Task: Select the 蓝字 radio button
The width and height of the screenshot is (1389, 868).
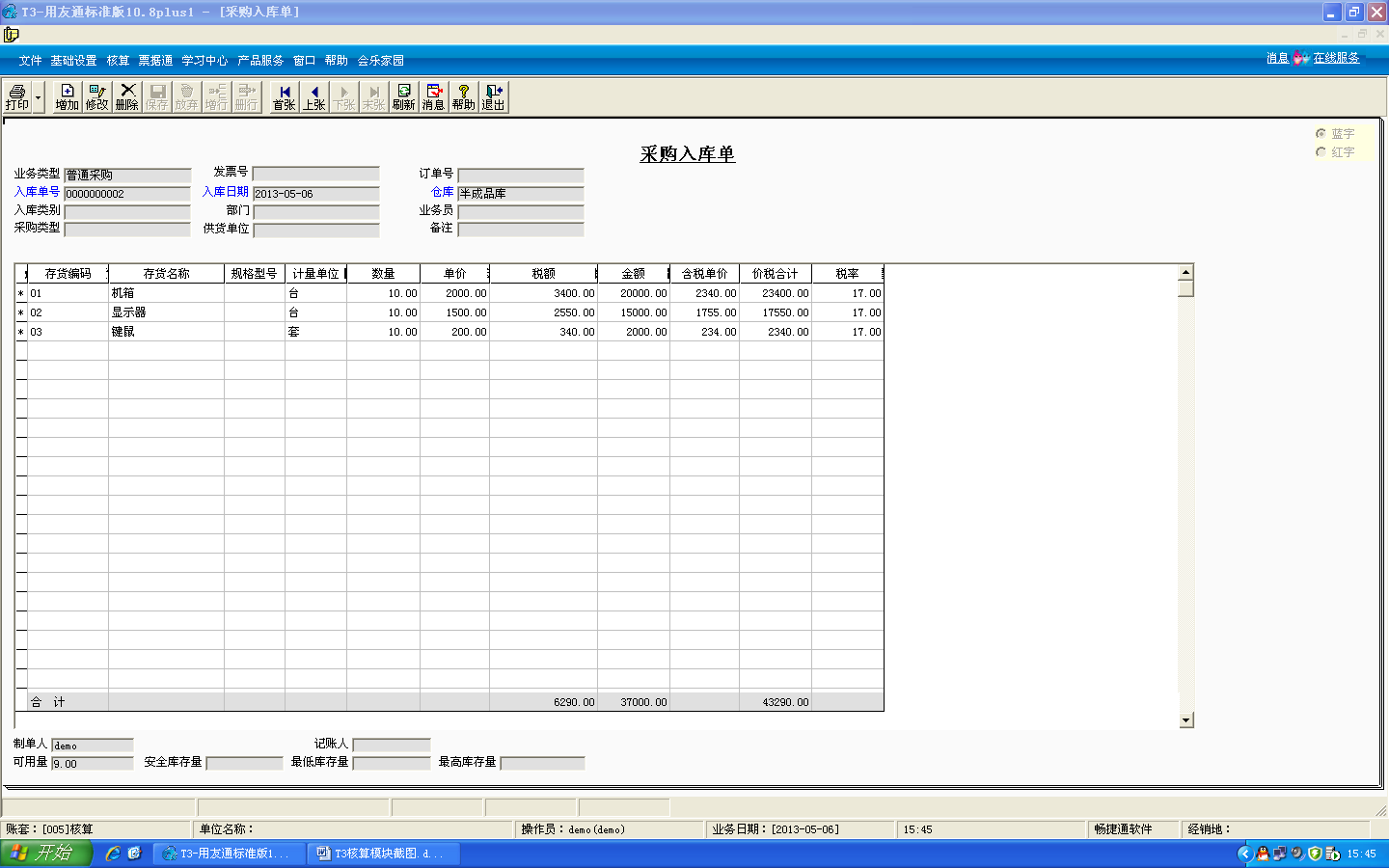Action: click(x=1321, y=133)
